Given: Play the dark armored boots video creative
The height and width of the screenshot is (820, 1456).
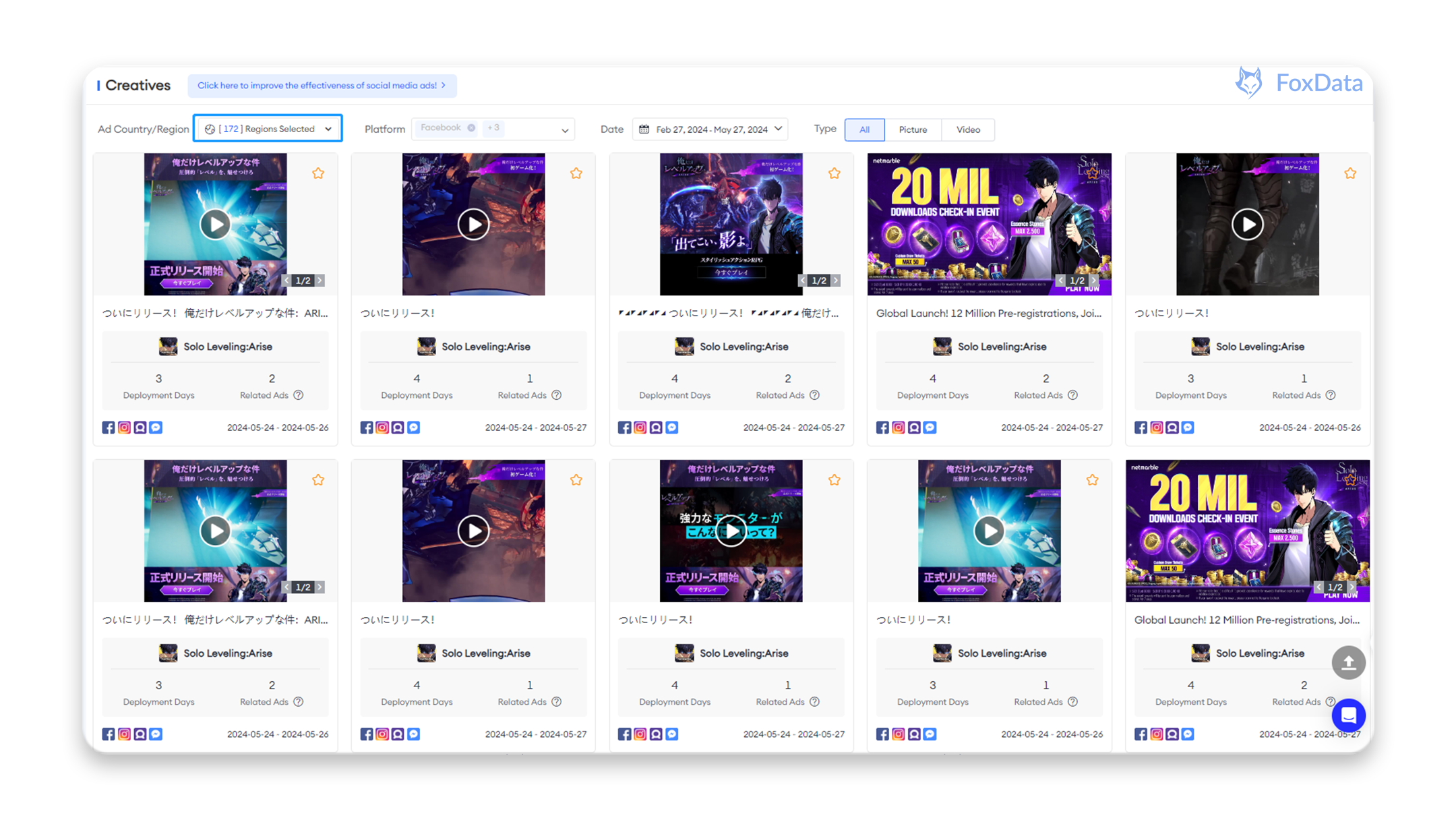Looking at the screenshot, I should pyautogui.click(x=1247, y=224).
